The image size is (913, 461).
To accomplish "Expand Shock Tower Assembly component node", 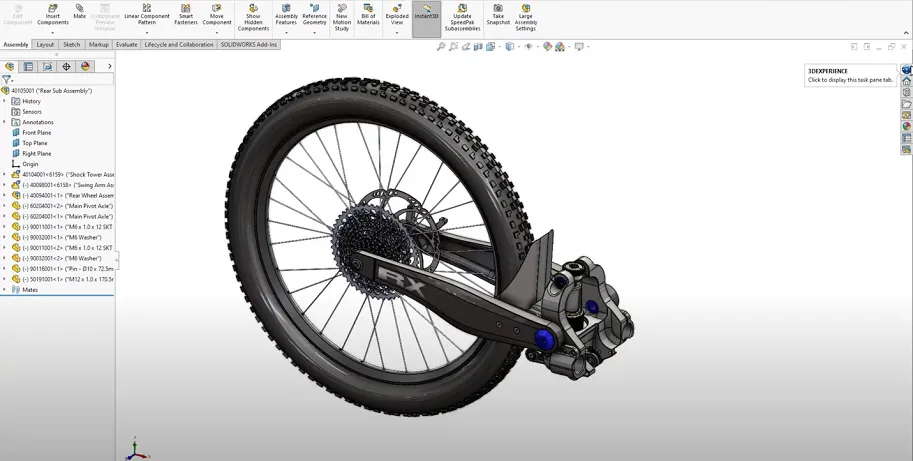I will click(x=5, y=175).
